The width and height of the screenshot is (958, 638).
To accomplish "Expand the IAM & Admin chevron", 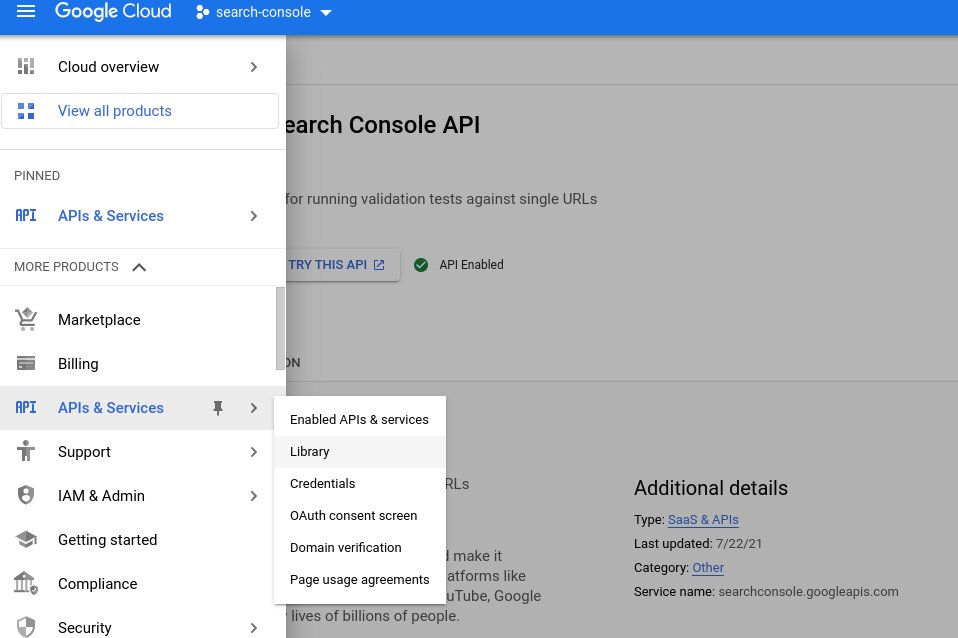I will [254, 496].
